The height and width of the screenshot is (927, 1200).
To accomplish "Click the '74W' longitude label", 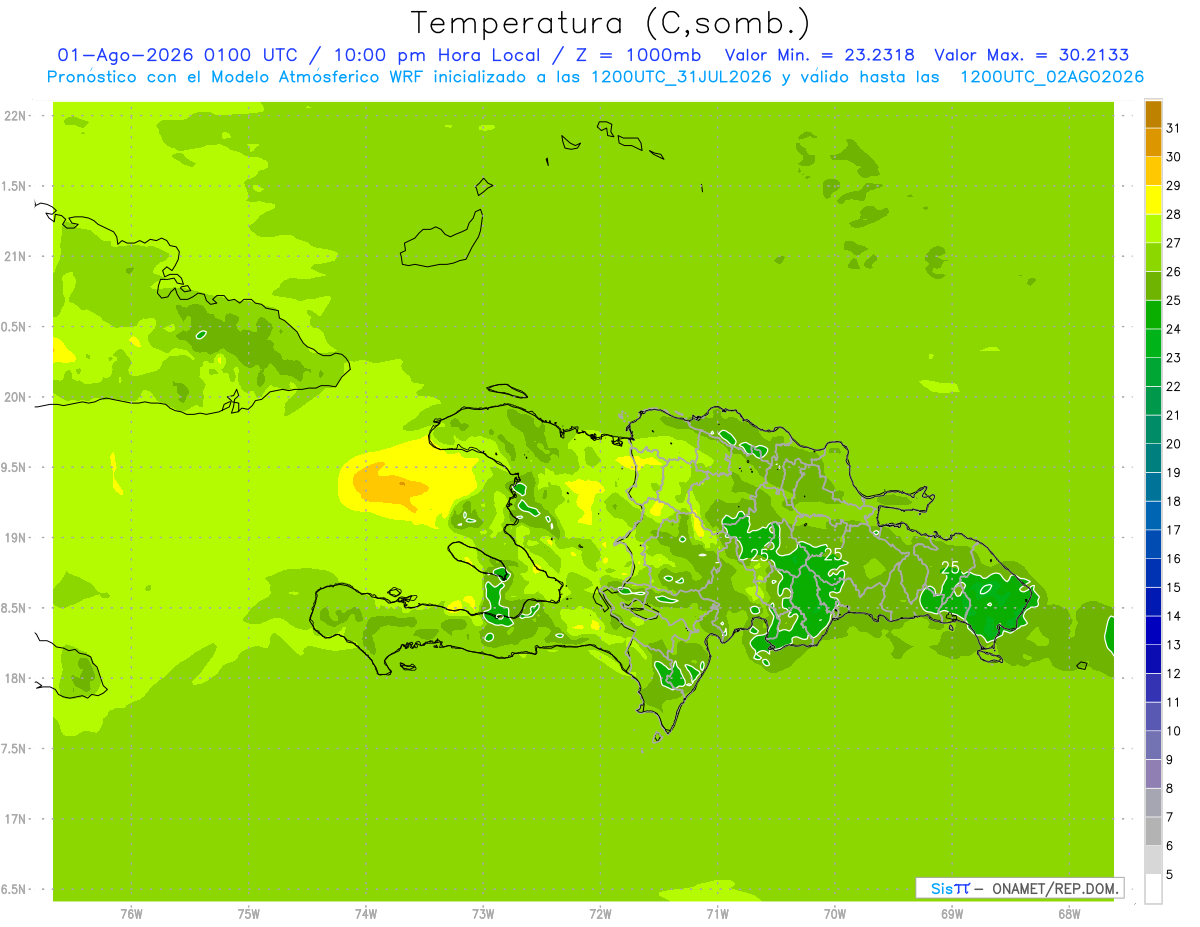I will click(x=366, y=914).
